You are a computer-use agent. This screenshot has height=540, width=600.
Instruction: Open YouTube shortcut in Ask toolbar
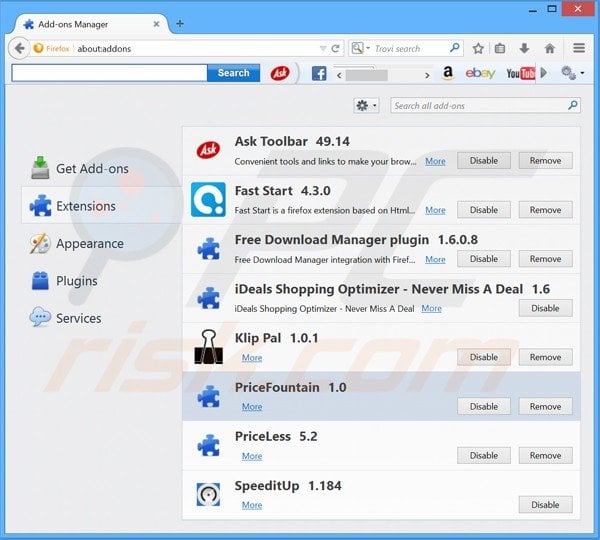[520, 73]
